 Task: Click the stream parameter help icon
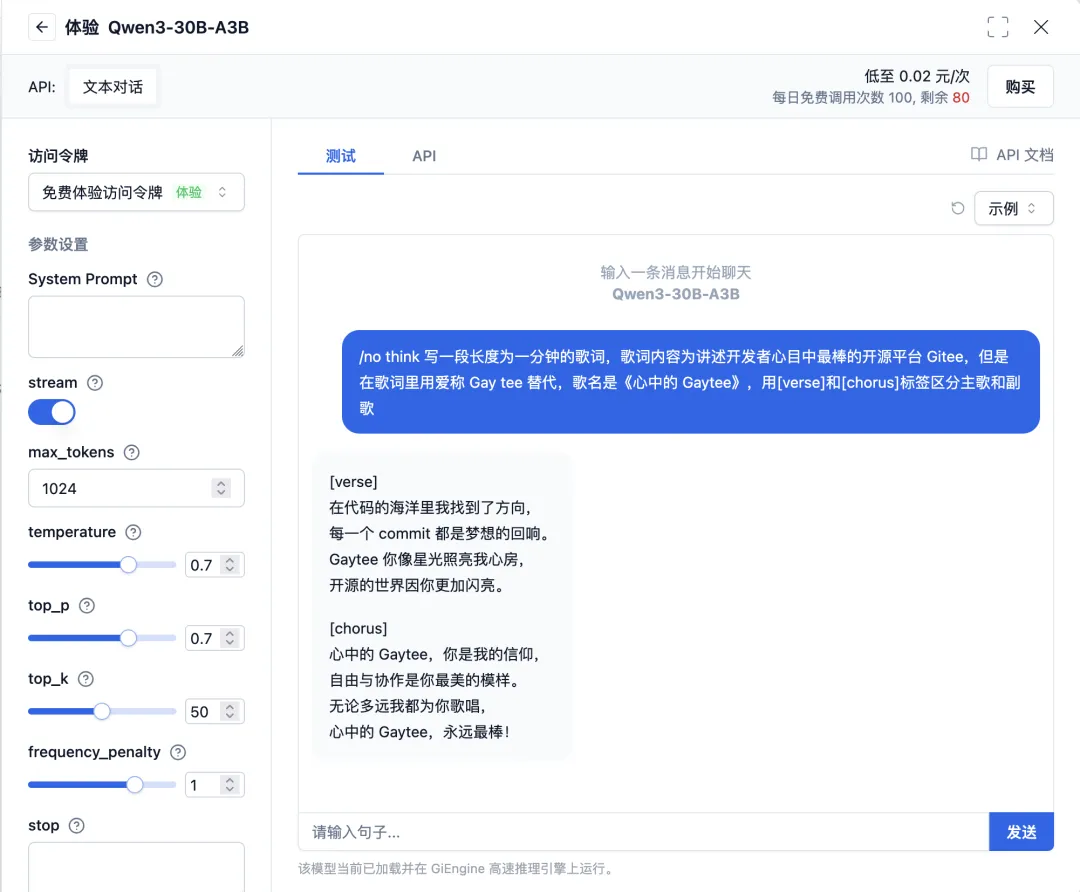coord(93,382)
